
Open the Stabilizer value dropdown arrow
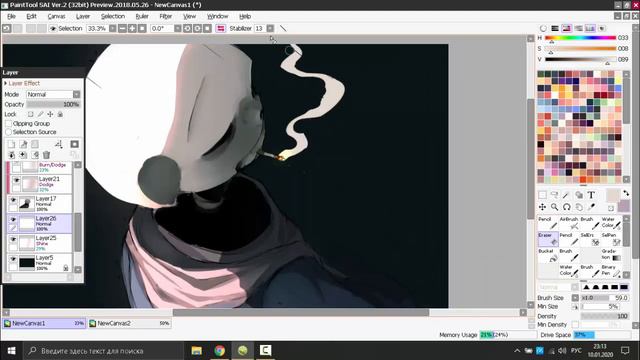click(270, 29)
